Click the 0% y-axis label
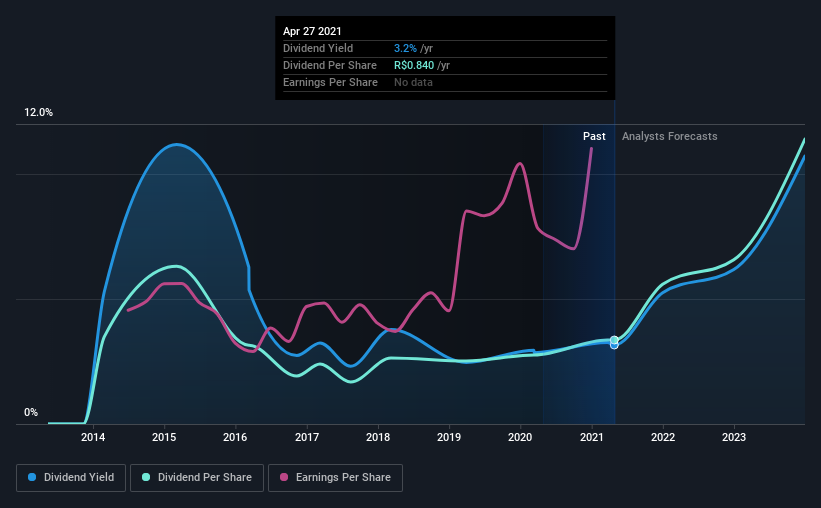Image resolution: width=821 pixels, height=508 pixels. click(31, 413)
